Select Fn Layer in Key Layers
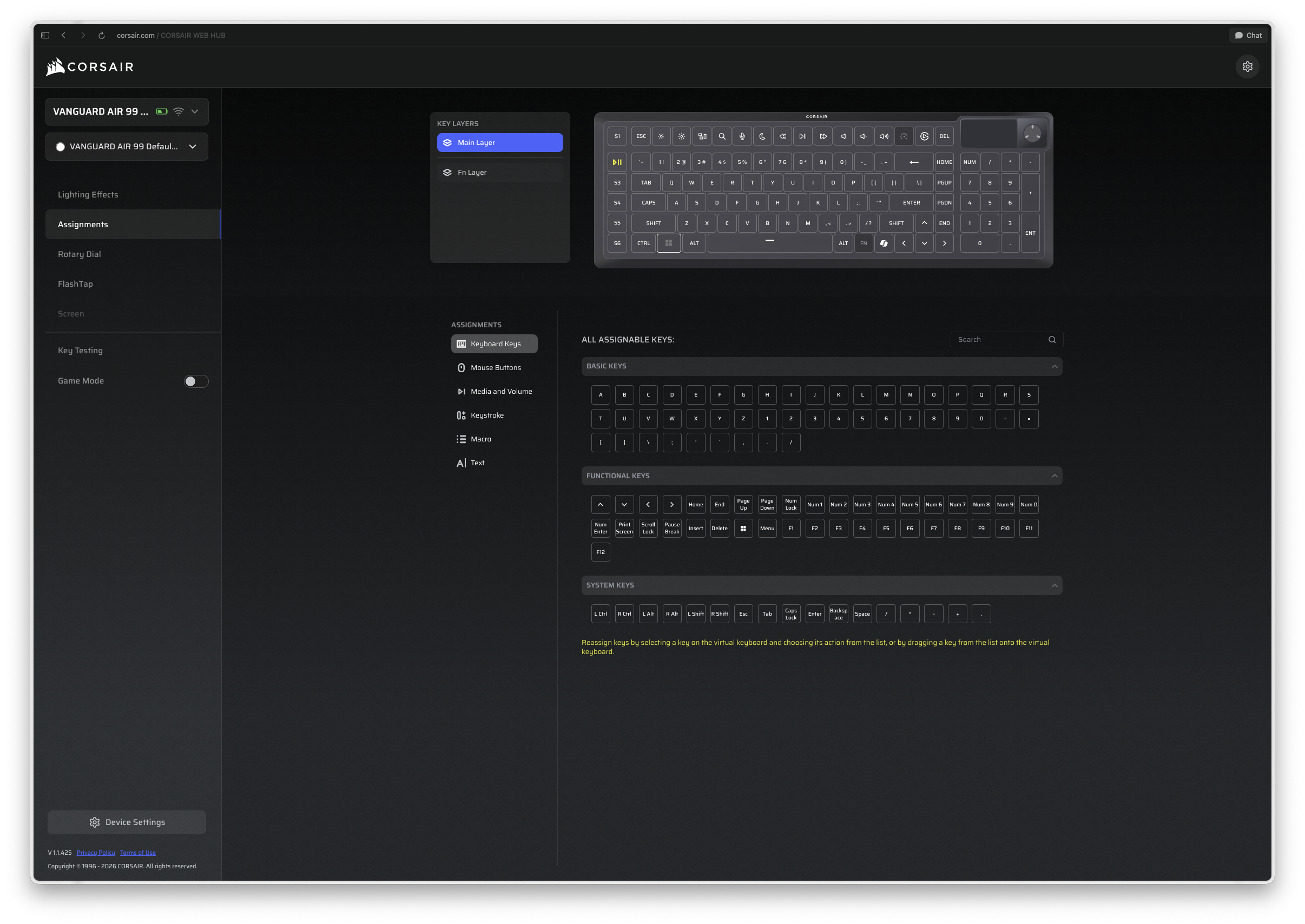This screenshot has width=1305, height=924. (499, 173)
